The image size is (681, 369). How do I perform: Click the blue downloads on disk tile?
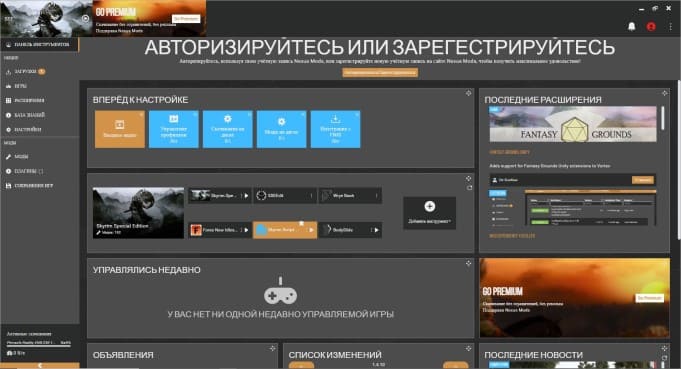tap(228, 129)
